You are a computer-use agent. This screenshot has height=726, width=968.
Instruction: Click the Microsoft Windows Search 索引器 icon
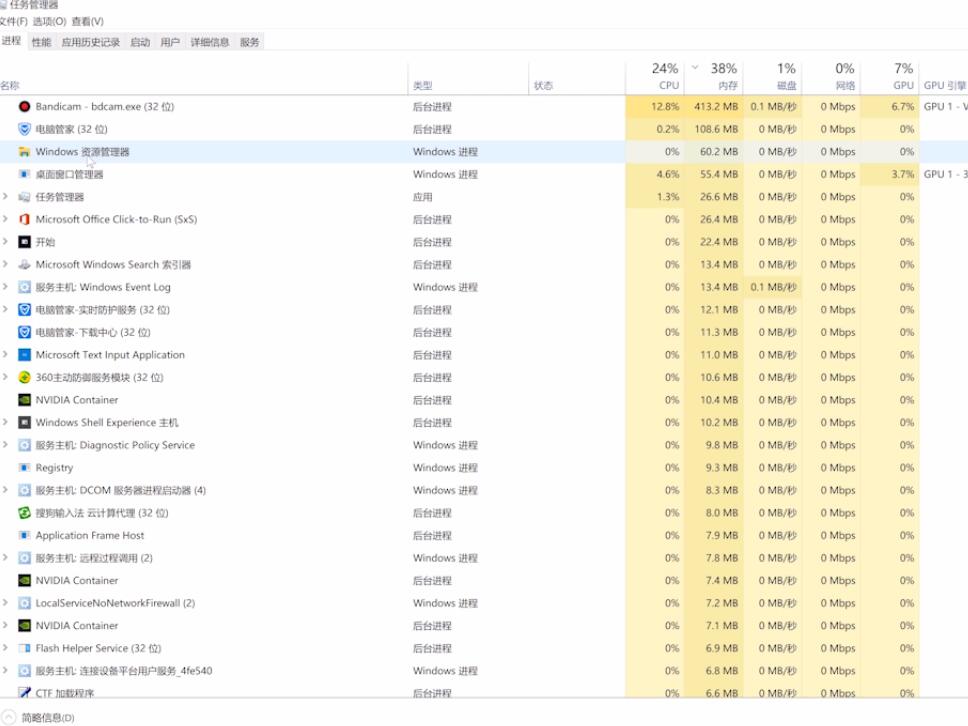(24, 265)
